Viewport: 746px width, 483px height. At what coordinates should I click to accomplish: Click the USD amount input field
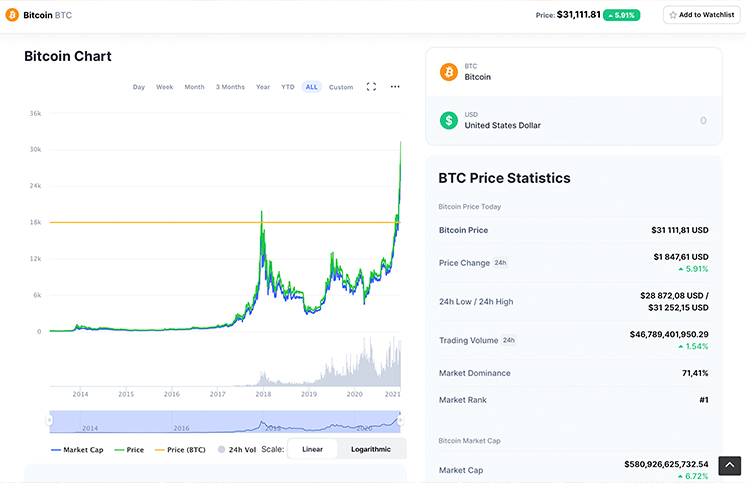click(x=640, y=120)
